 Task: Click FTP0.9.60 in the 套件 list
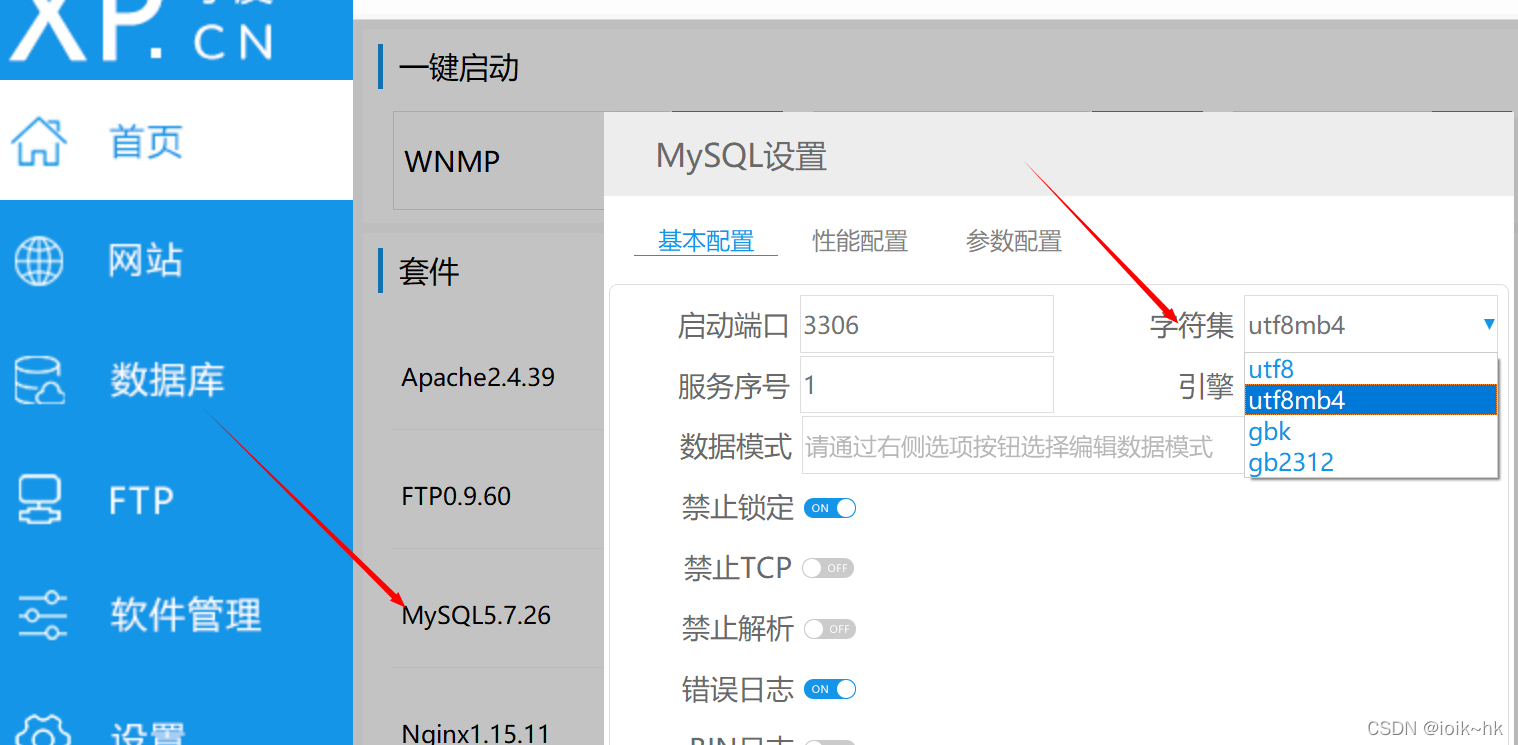(456, 496)
